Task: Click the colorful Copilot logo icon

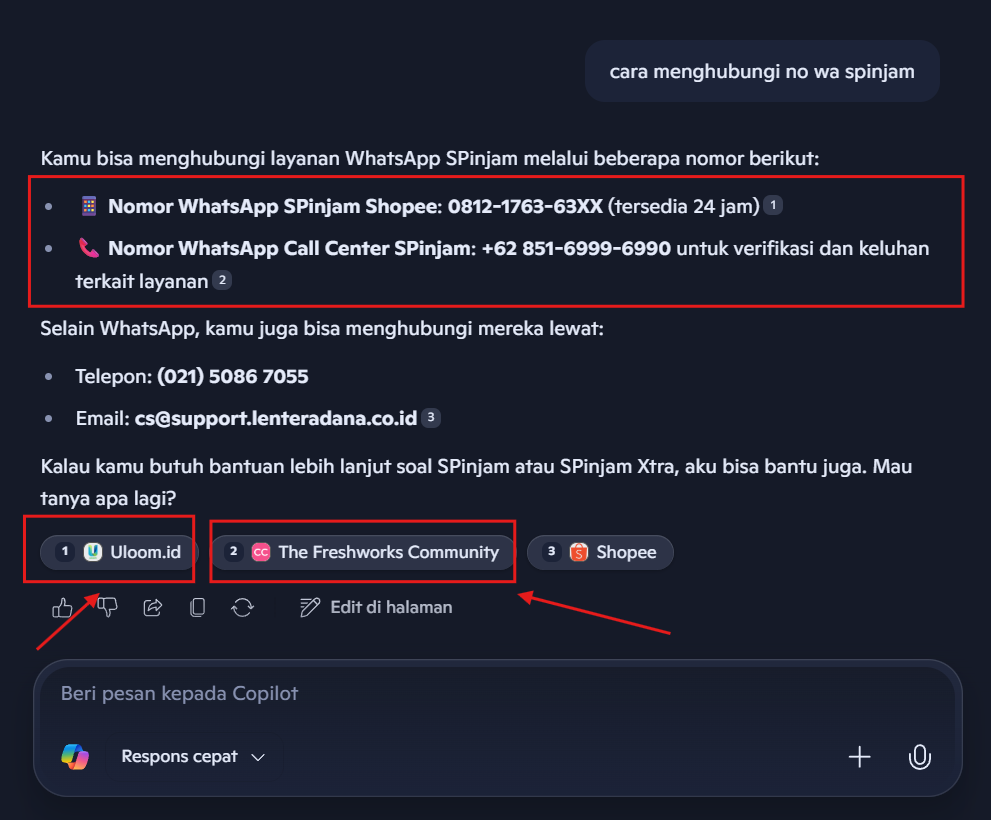Action: 75,757
